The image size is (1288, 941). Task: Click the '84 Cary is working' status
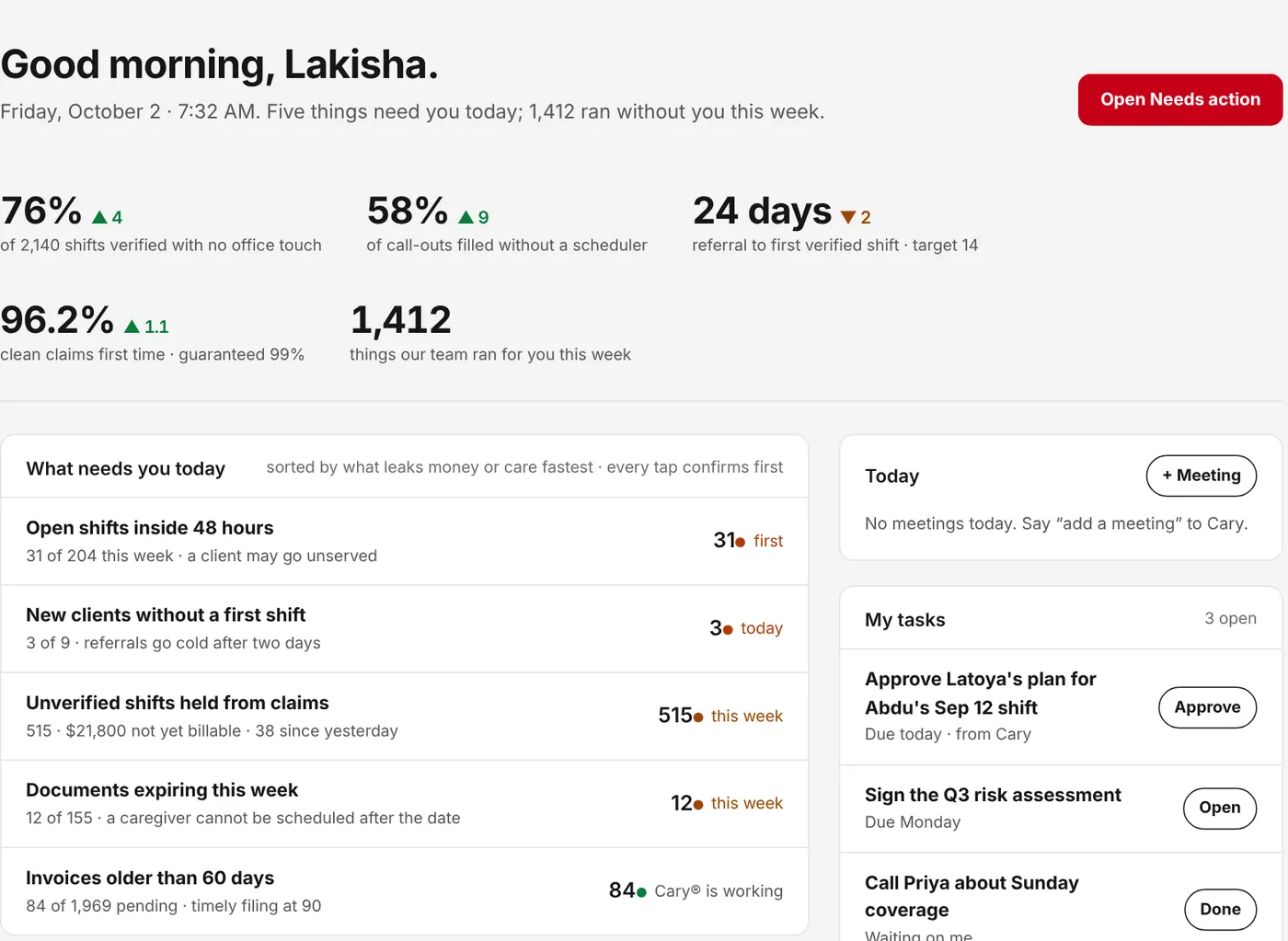(x=696, y=890)
